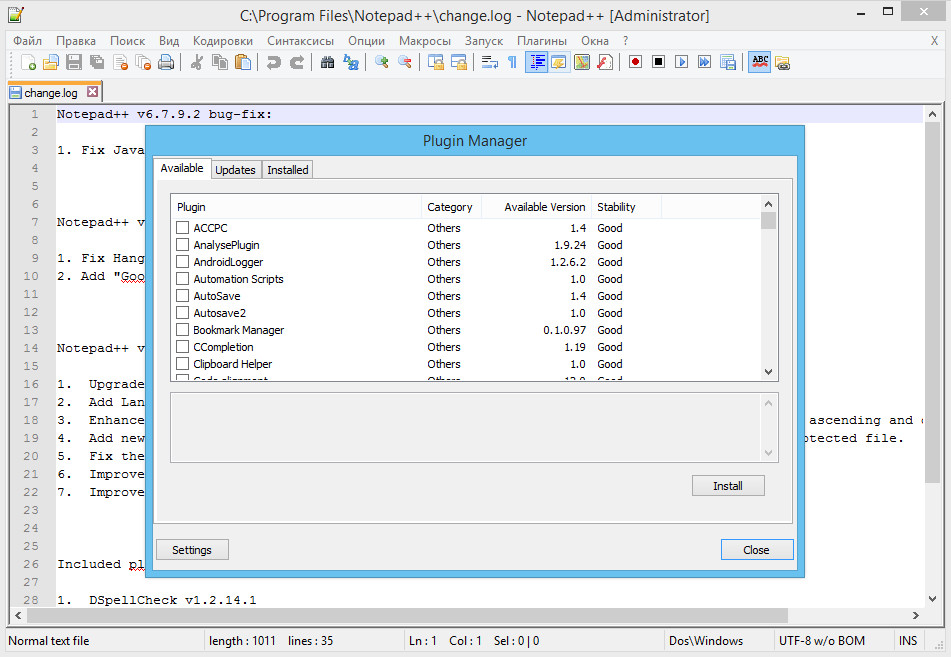Click the Zoom Out magnifier icon
This screenshot has width=951, height=657.
pos(405,62)
